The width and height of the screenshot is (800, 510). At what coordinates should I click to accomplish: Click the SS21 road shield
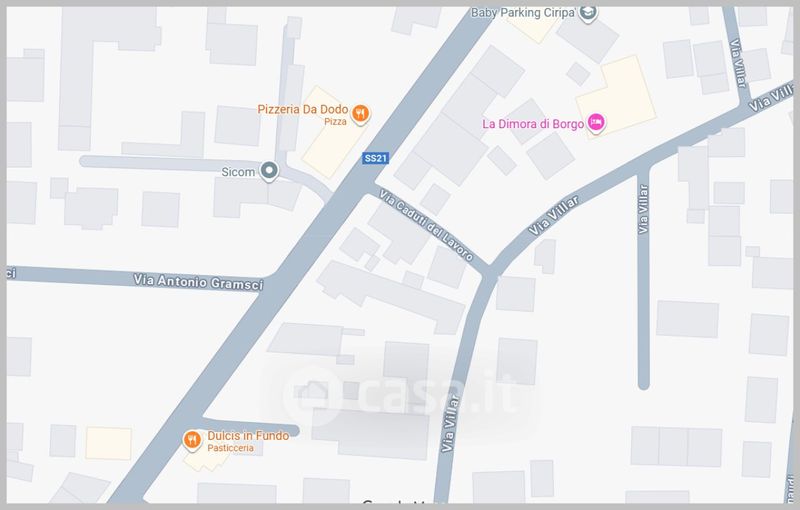tap(376, 158)
